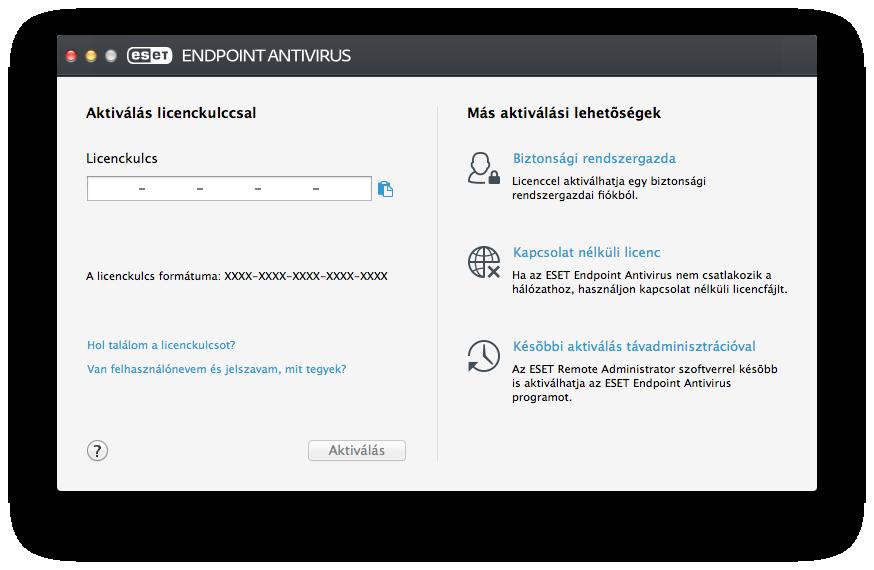Click the 'Aktiválás licenckulccsal' heading
The width and height of the screenshot is (874, 570).
[171, 113]
